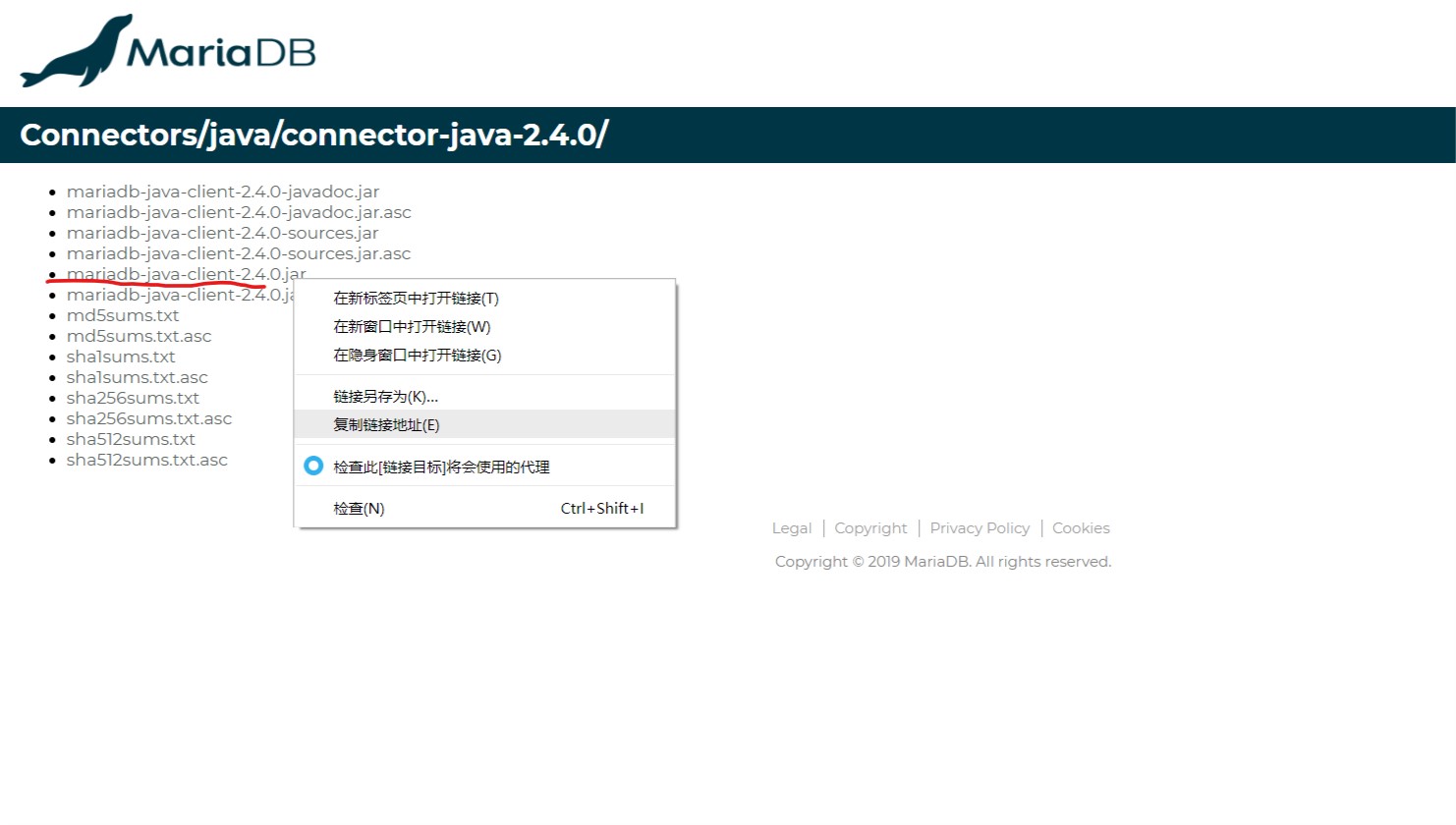This screenshot has width=1456, height=825.
Task: Open mariadb-java-client-2.4.0-sources.jar link
Action: pyautogui.click(x=222, y=233)
